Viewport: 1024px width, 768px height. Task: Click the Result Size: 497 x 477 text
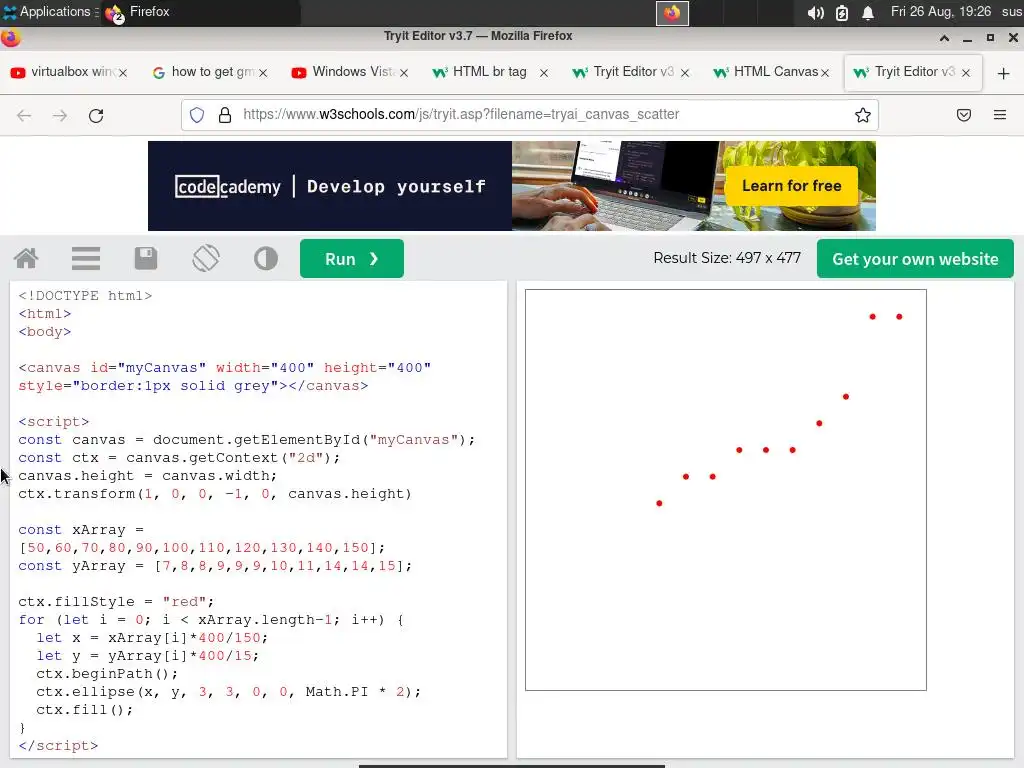point(727,258)
